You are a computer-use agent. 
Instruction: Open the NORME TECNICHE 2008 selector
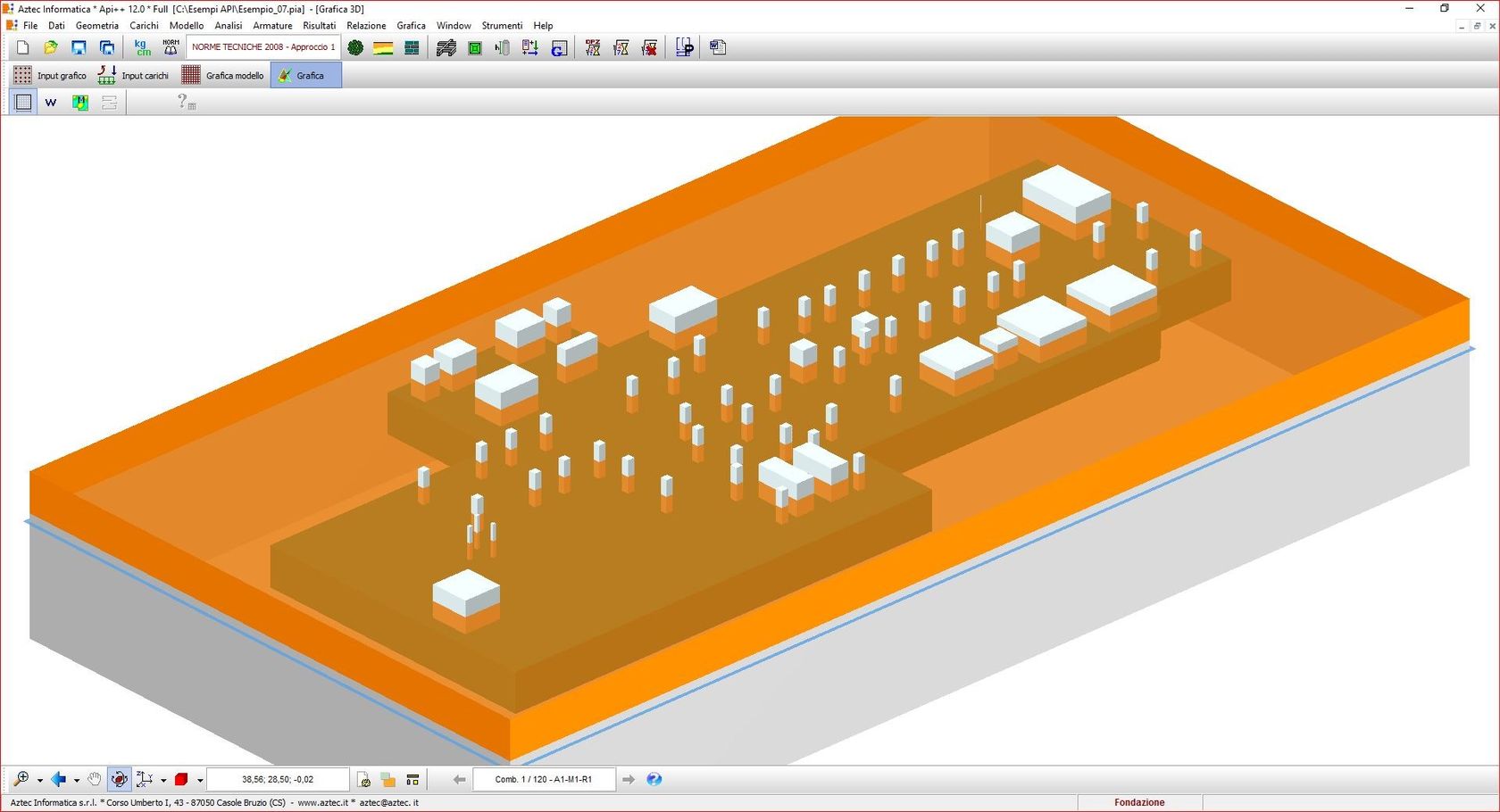(263, 46)
